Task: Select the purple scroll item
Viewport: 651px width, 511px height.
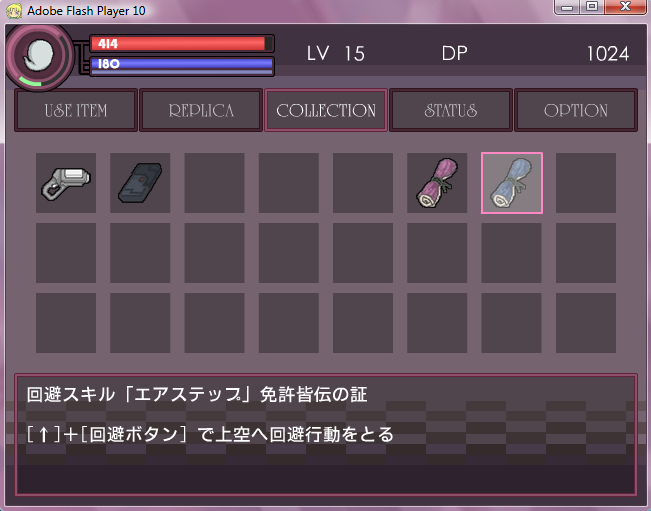Action: (x=437, y=183)
